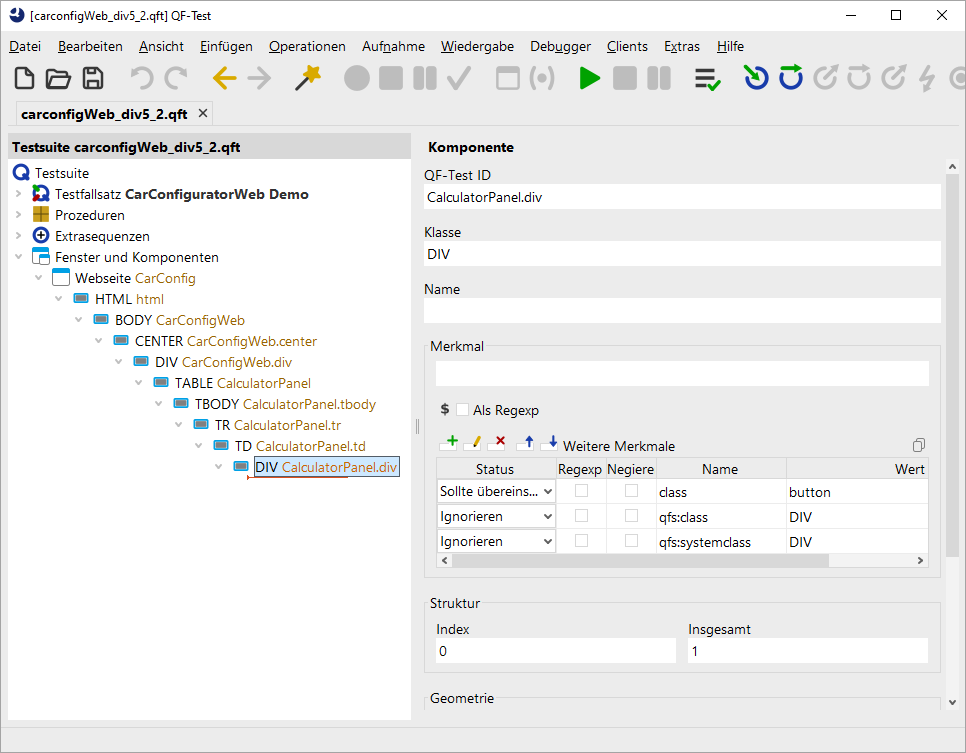Save the test suite with floppy disk icon
The height and width of the screenshot is (753, 966).
point(93,79)
